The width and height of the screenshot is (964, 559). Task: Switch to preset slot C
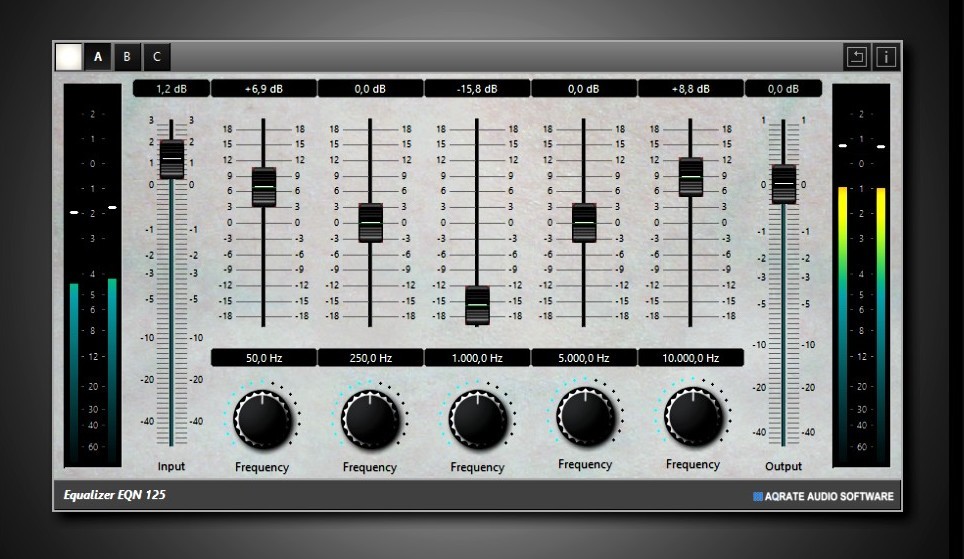point(156,56)
